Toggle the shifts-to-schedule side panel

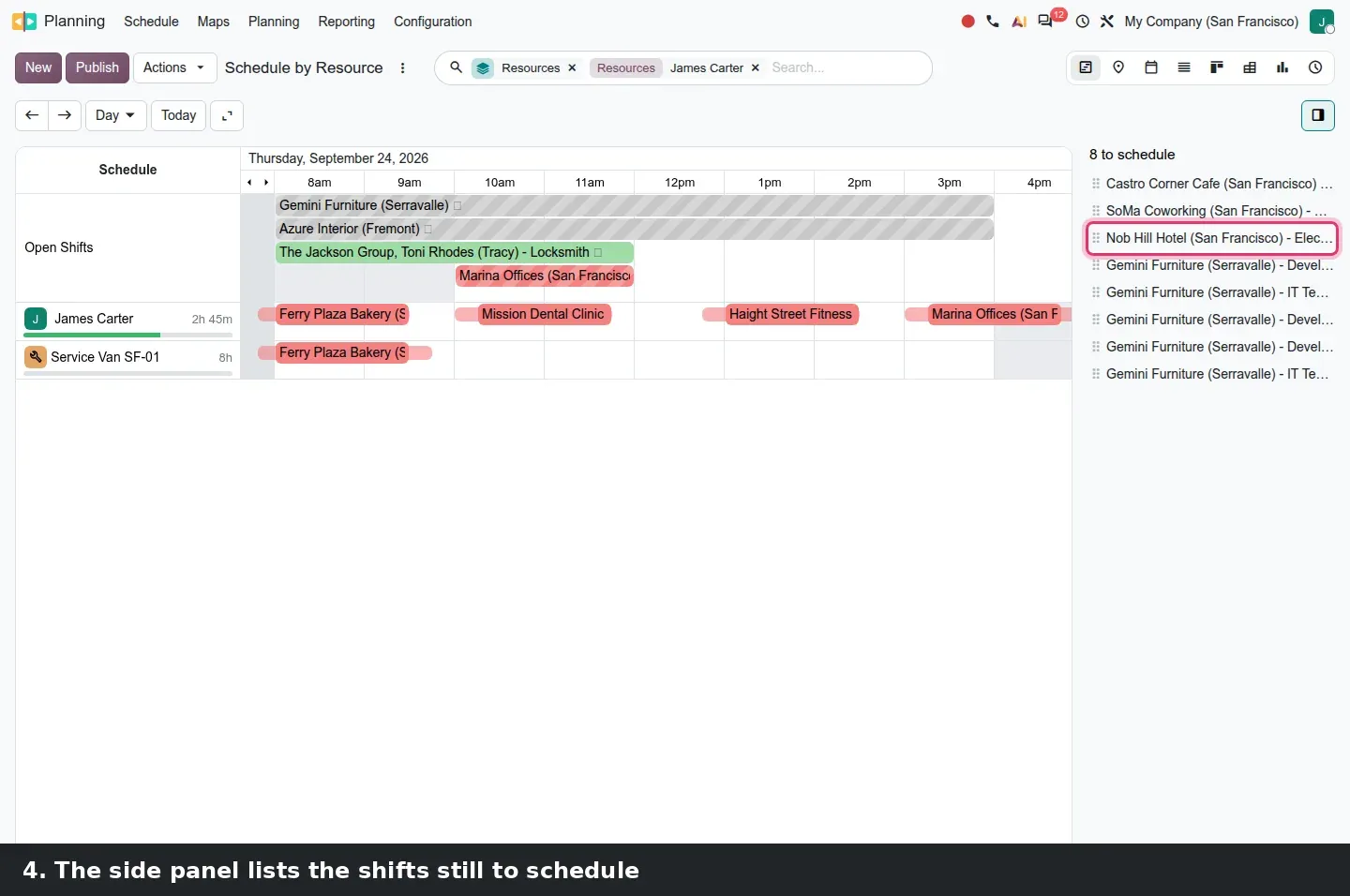point(1318,115)
